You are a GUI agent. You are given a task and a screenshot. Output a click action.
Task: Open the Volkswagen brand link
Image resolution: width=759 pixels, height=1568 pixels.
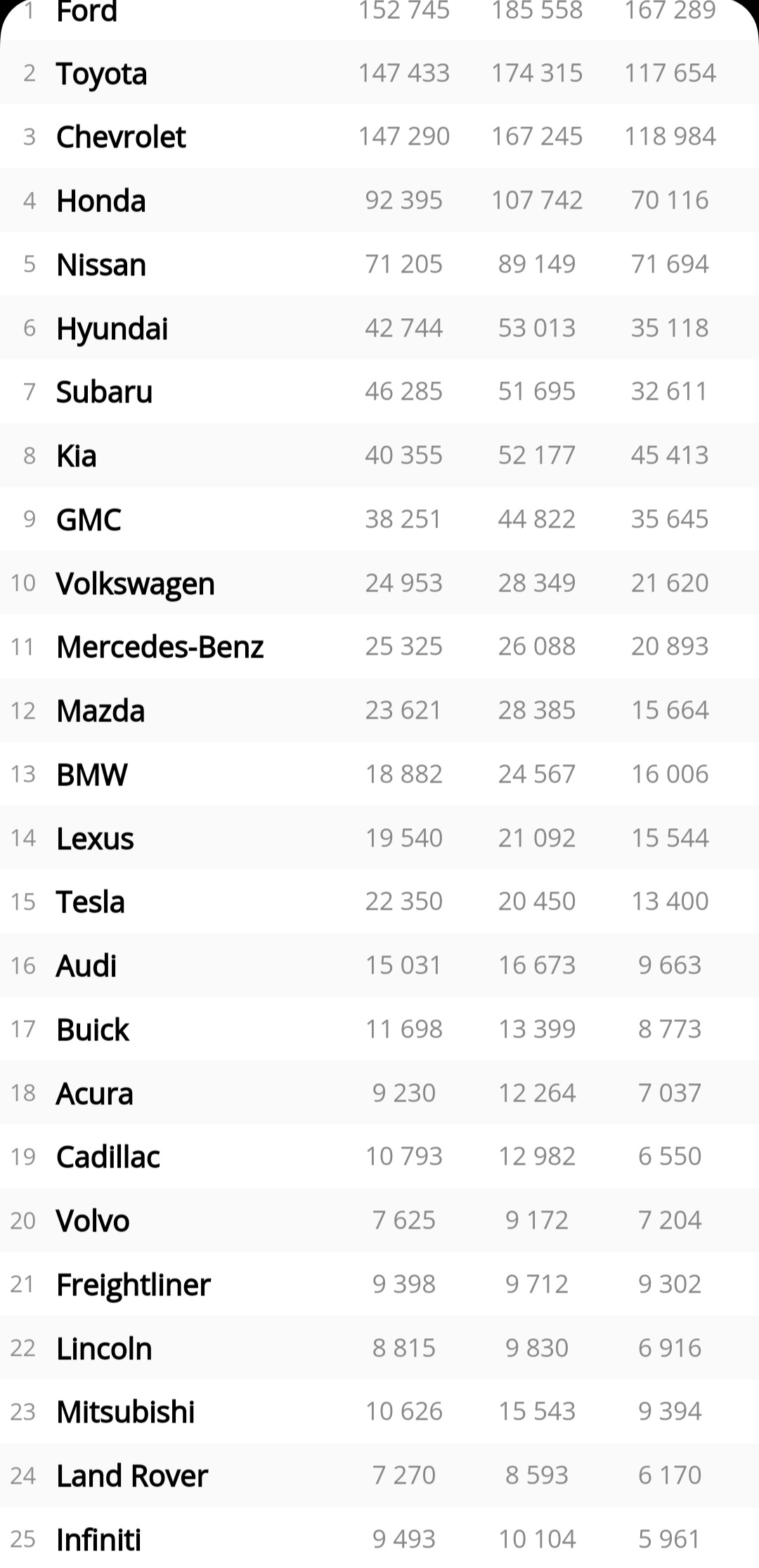(x=135, y=584)
